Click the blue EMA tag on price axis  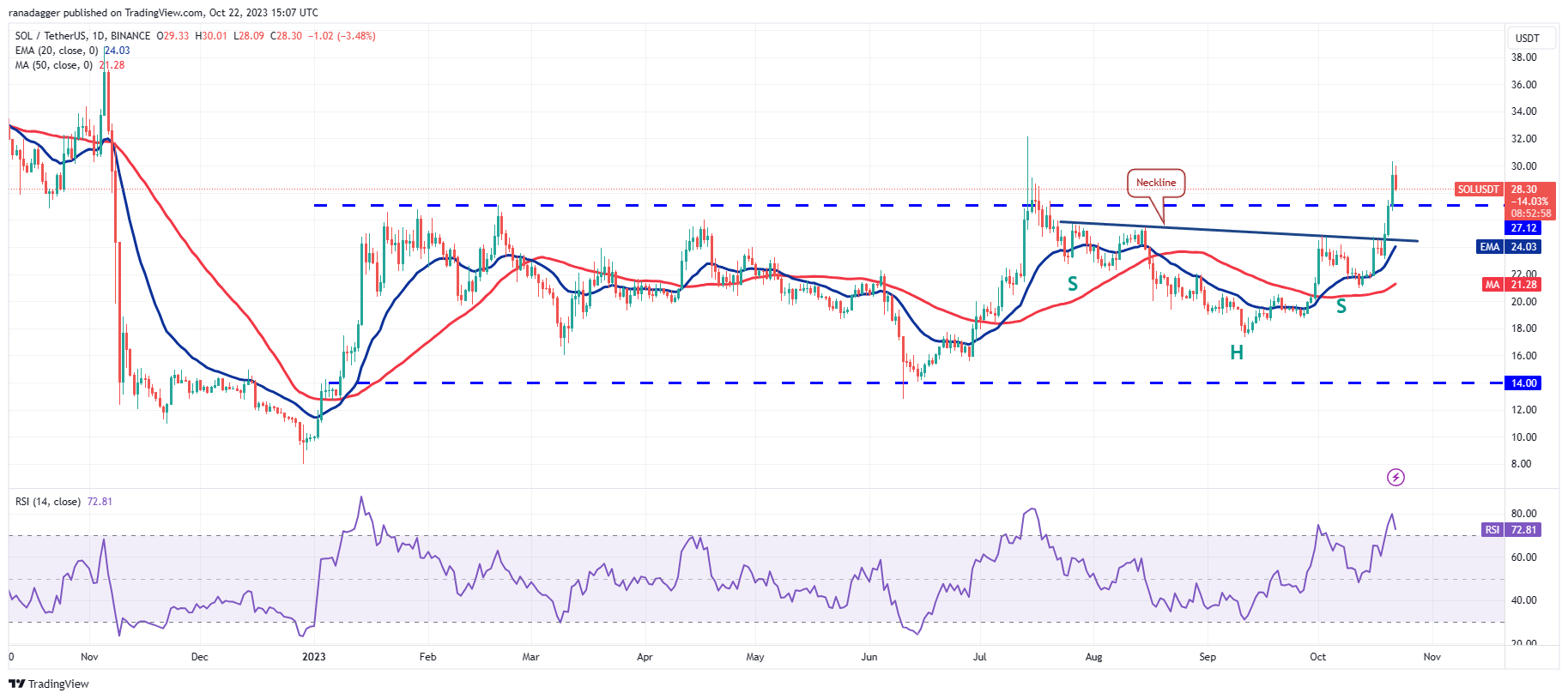click(x=1489, y=247)
